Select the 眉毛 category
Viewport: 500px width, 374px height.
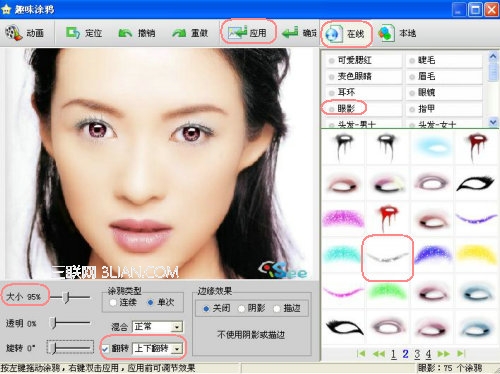(444, 76)
